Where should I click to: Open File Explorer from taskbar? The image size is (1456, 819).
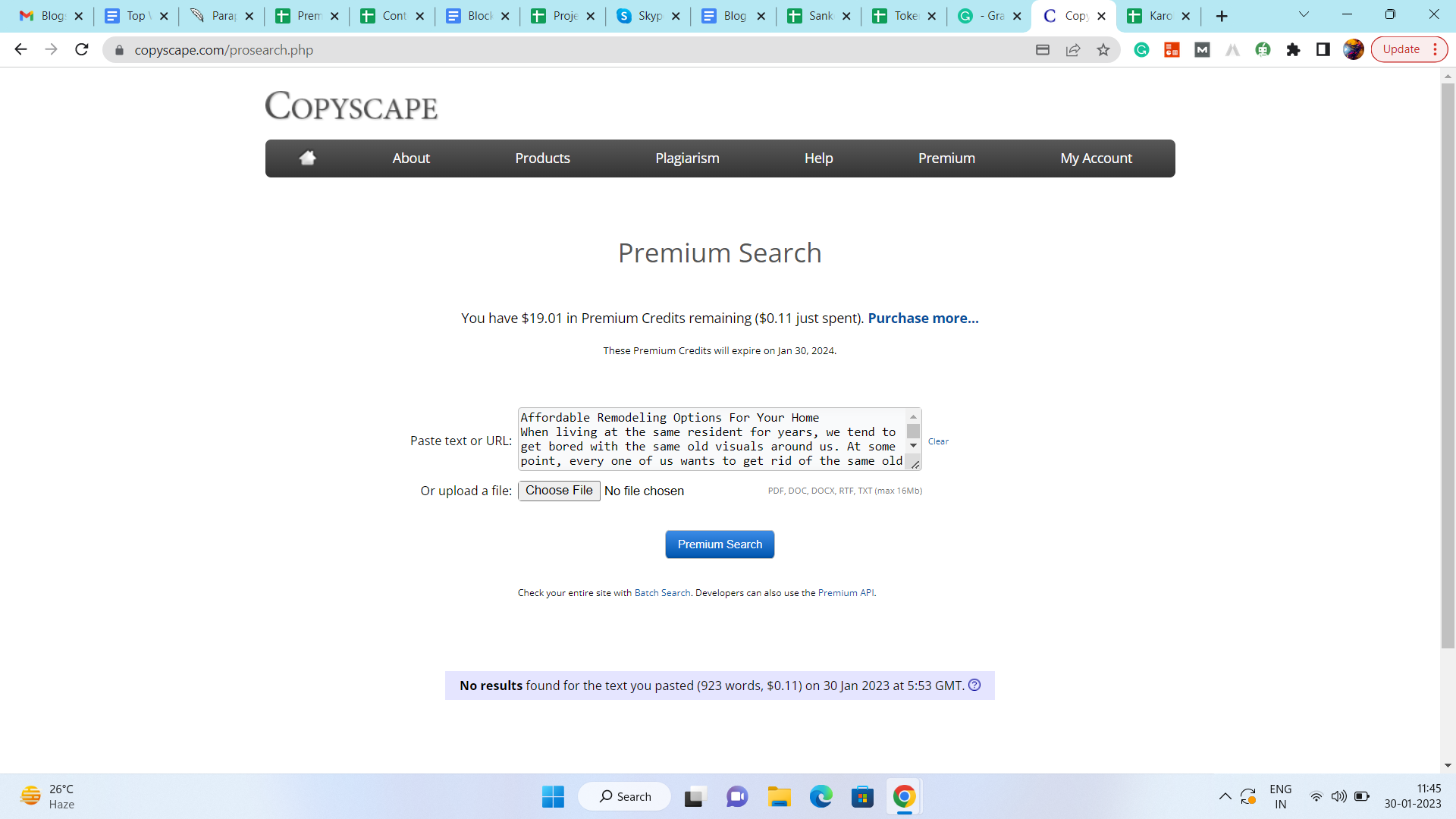click(x=779, y=796)
